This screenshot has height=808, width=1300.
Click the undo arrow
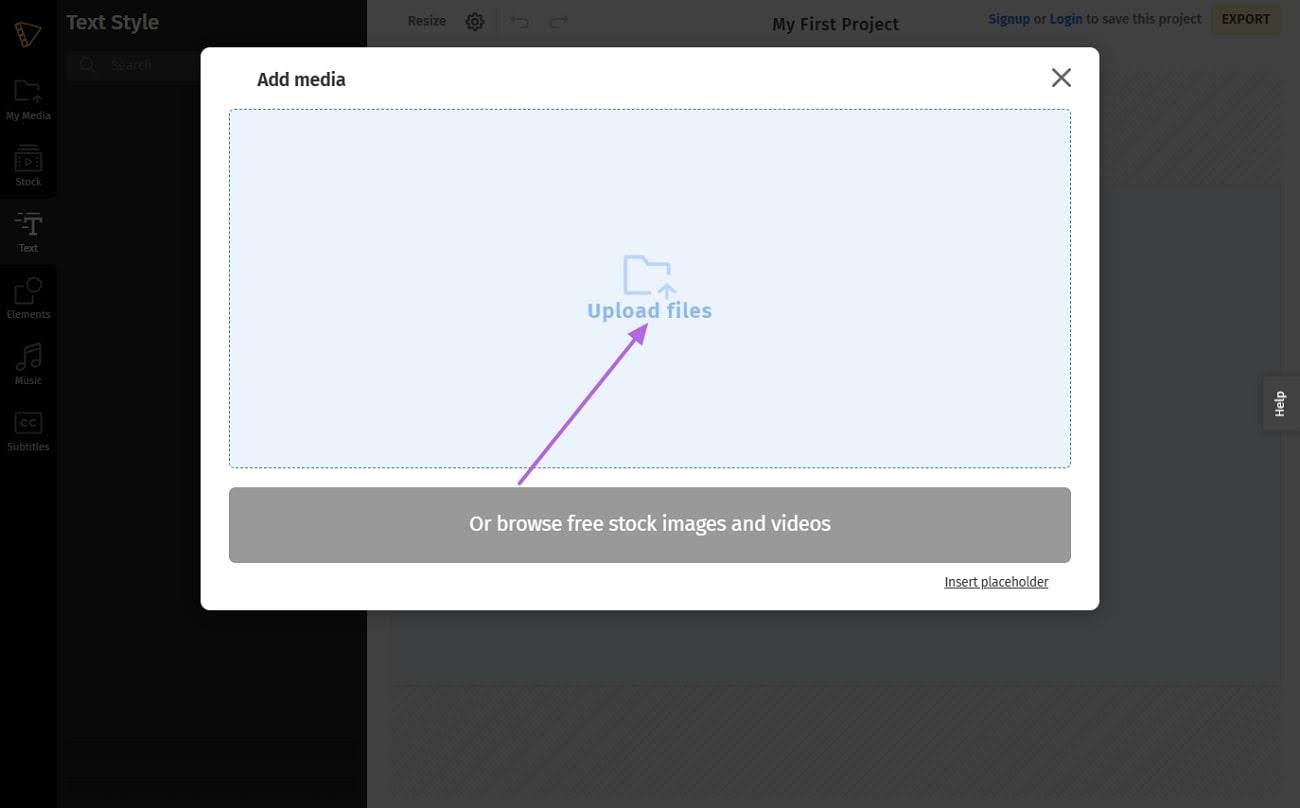click(520, 21)
